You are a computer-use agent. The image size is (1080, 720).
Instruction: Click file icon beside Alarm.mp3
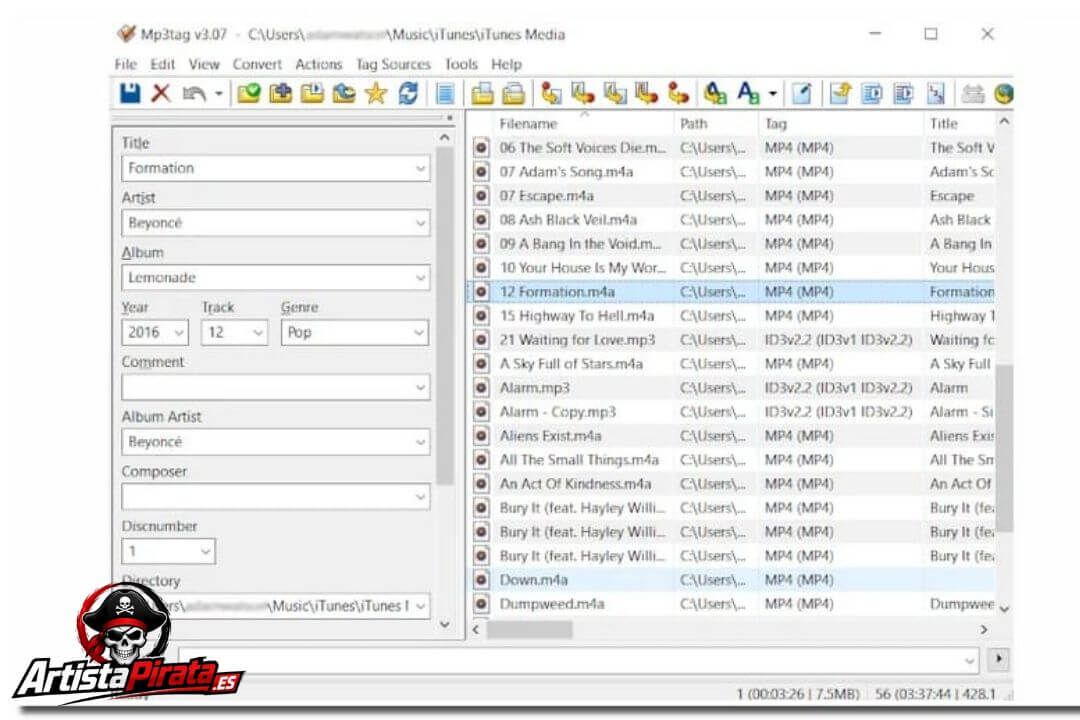click(x=481, y=387)
